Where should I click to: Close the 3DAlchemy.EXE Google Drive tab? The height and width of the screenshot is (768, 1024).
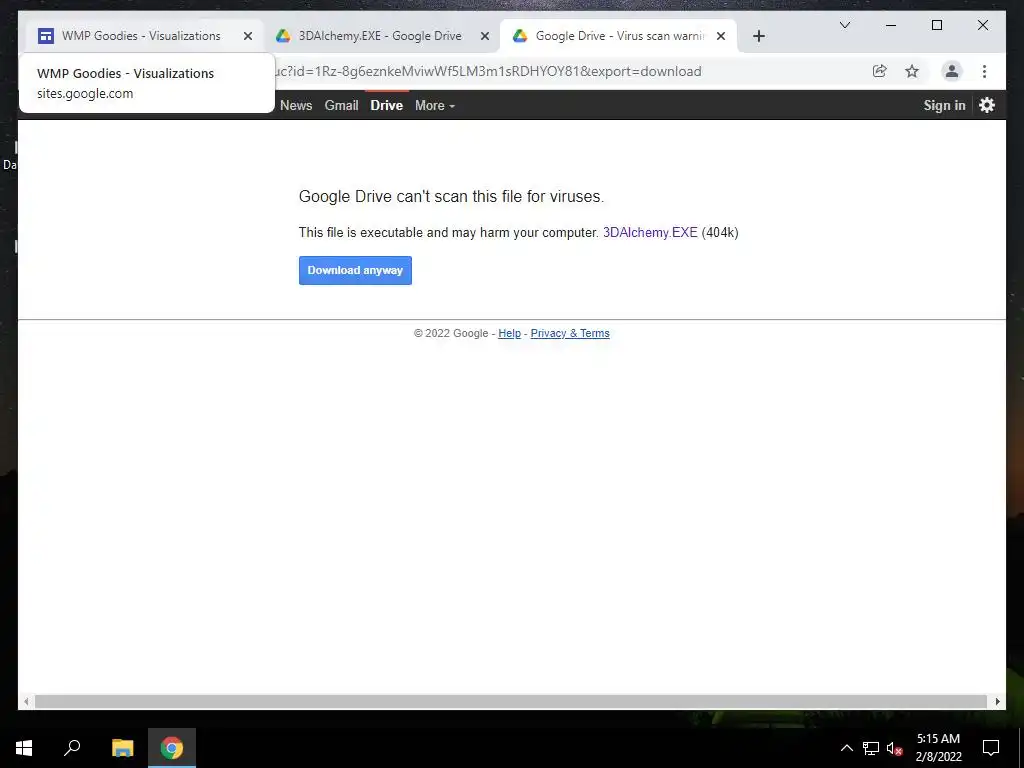(485, 37)
